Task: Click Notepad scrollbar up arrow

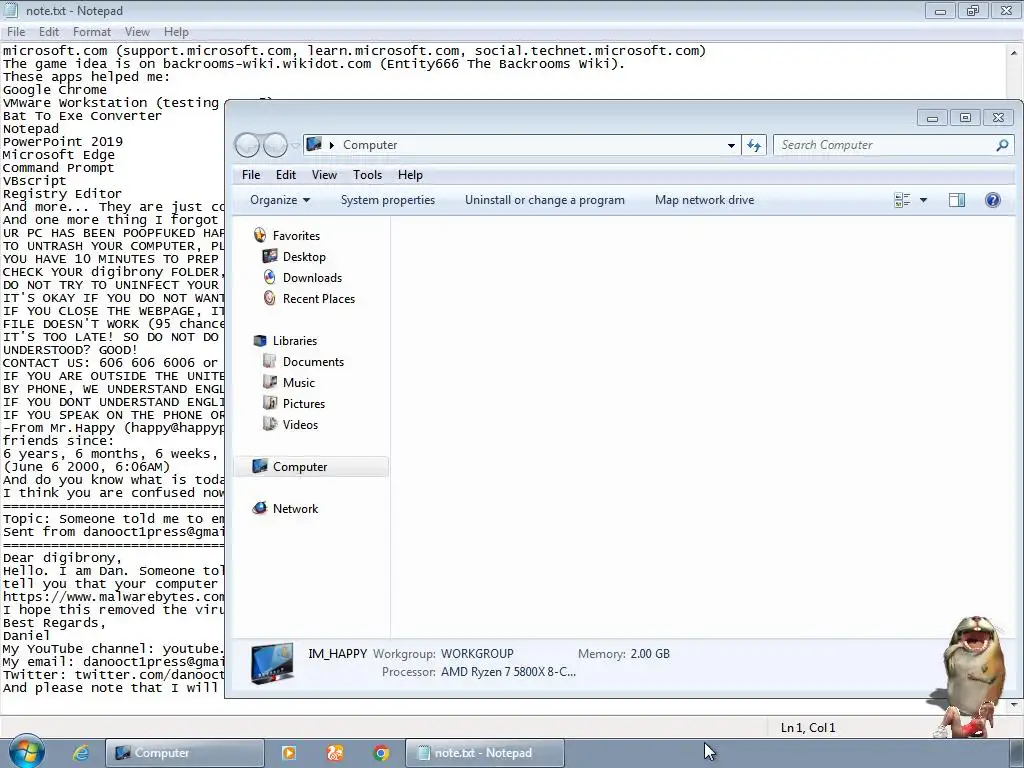Action: point(1014,52)
